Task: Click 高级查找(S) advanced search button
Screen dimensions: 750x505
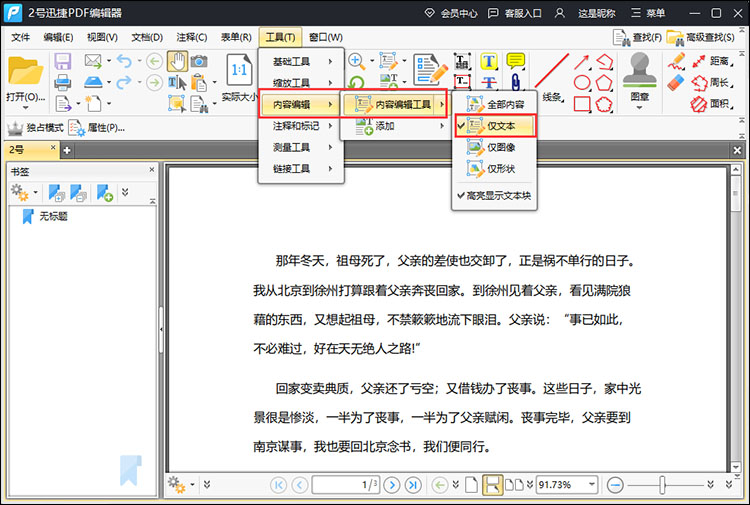Action: click(701, 37)
